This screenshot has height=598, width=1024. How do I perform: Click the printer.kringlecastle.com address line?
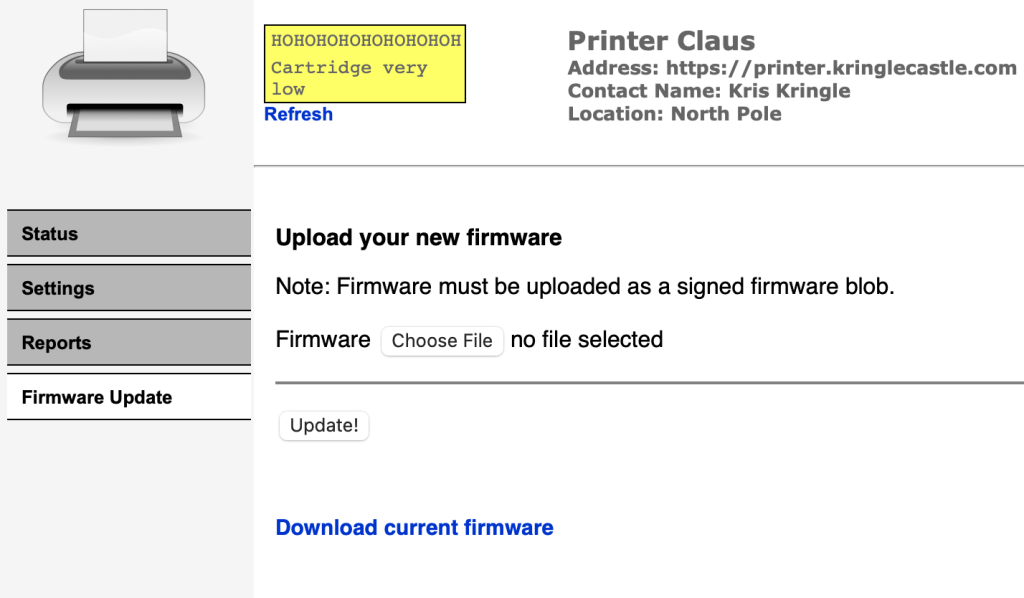792,68
